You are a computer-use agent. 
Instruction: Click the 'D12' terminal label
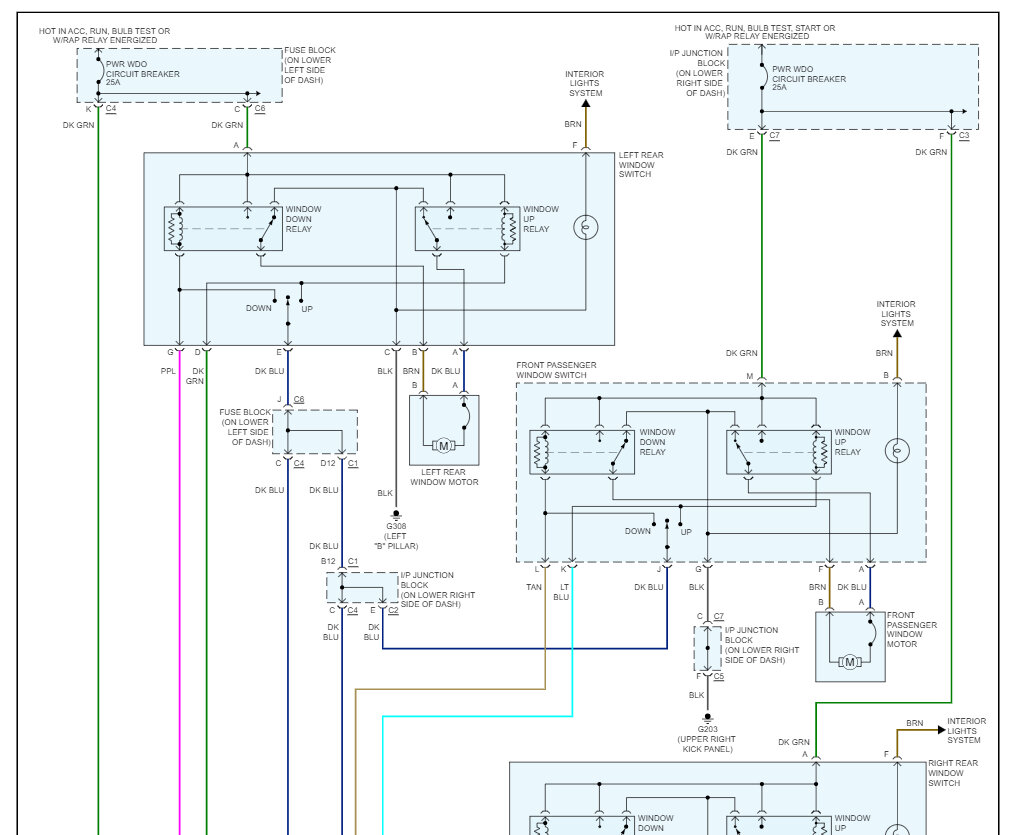pyautogui.click(x=328, y=463)
